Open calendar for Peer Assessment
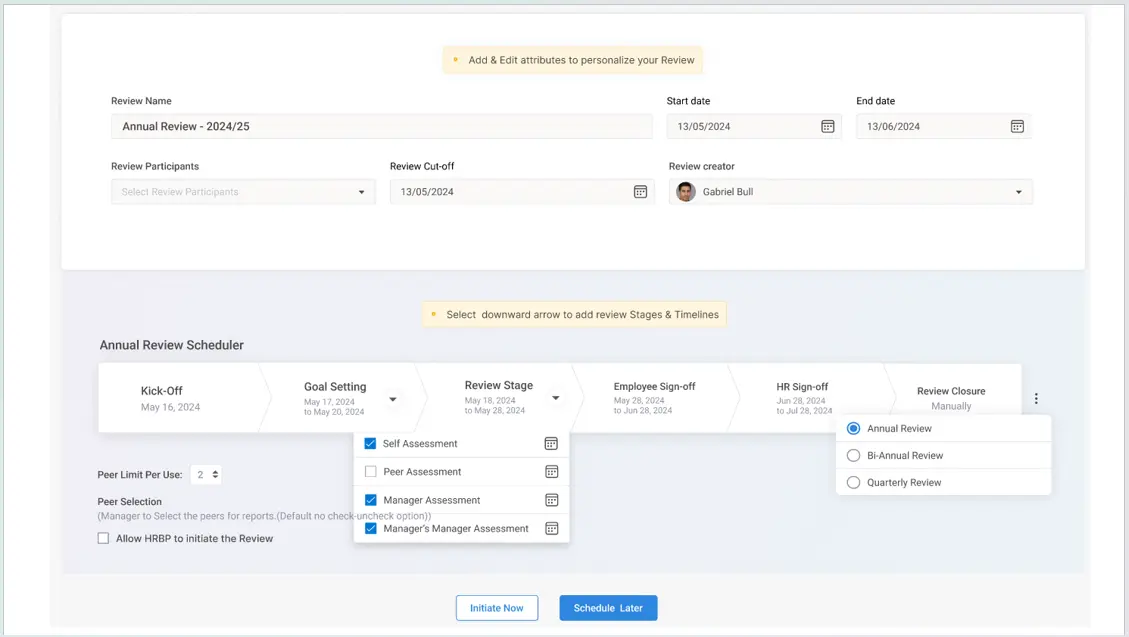The image size is (1129, 637). 551,472
